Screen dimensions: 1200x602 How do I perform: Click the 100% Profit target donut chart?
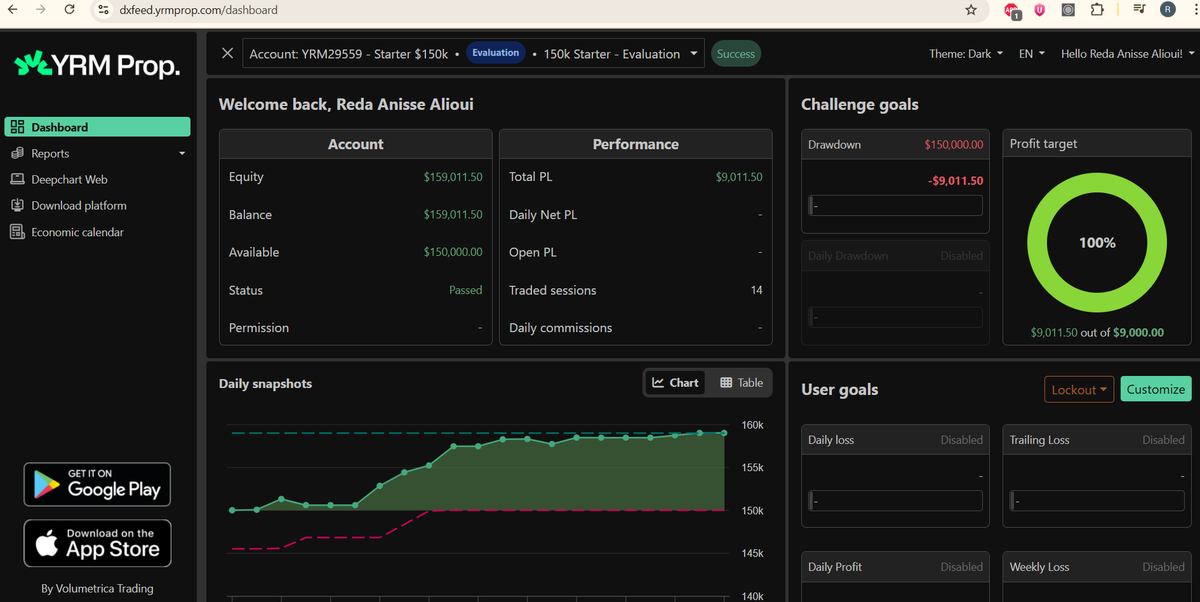click(1097, 242)
